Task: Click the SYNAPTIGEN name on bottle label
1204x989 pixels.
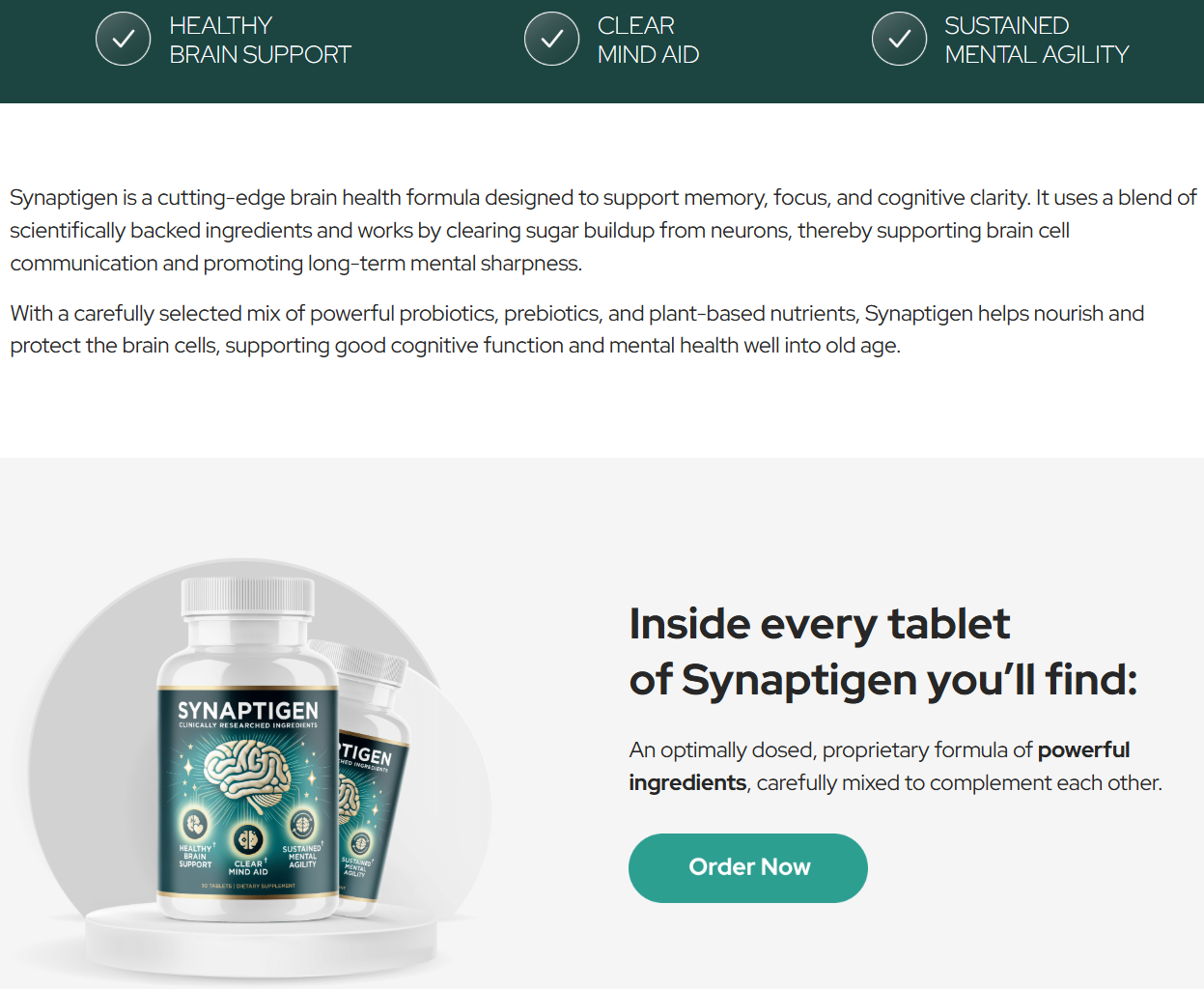Action: click(248, 710)
